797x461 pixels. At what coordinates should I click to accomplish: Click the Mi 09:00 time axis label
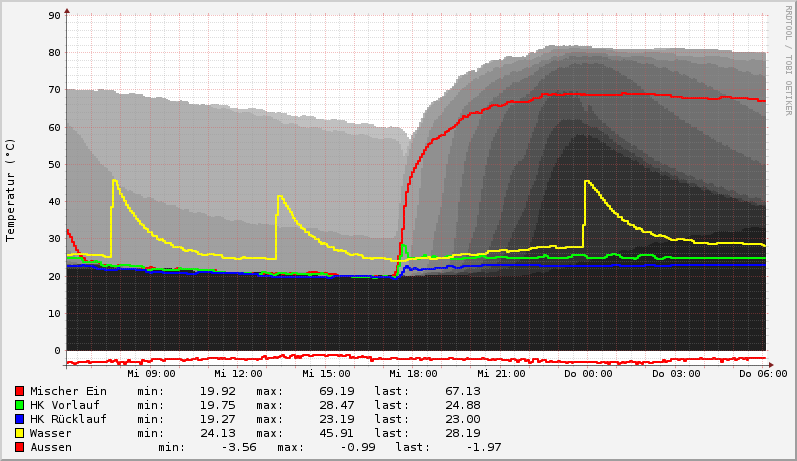[x=147, y=373]
